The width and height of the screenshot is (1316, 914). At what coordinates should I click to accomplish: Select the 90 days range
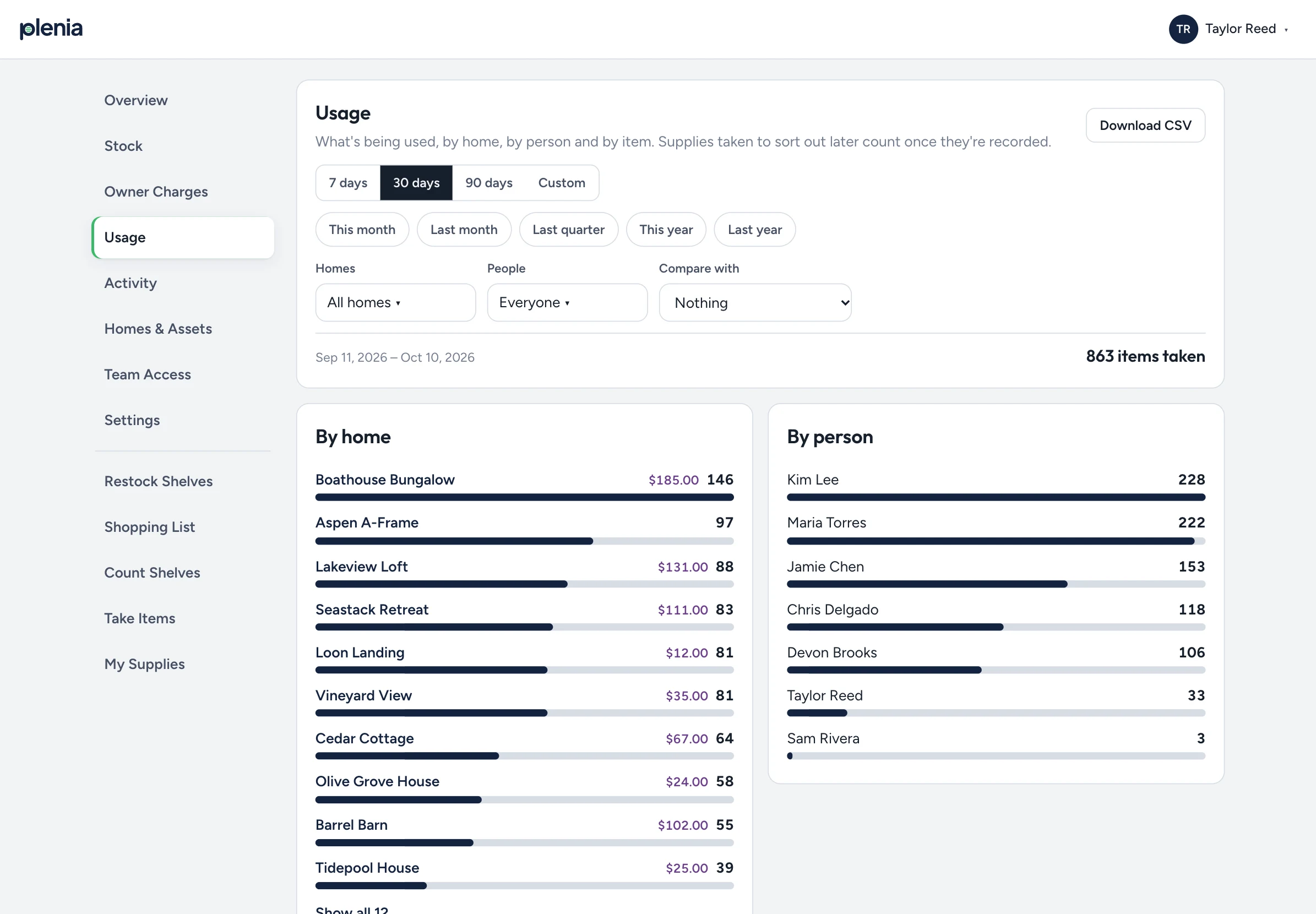[x=488, y=183]
